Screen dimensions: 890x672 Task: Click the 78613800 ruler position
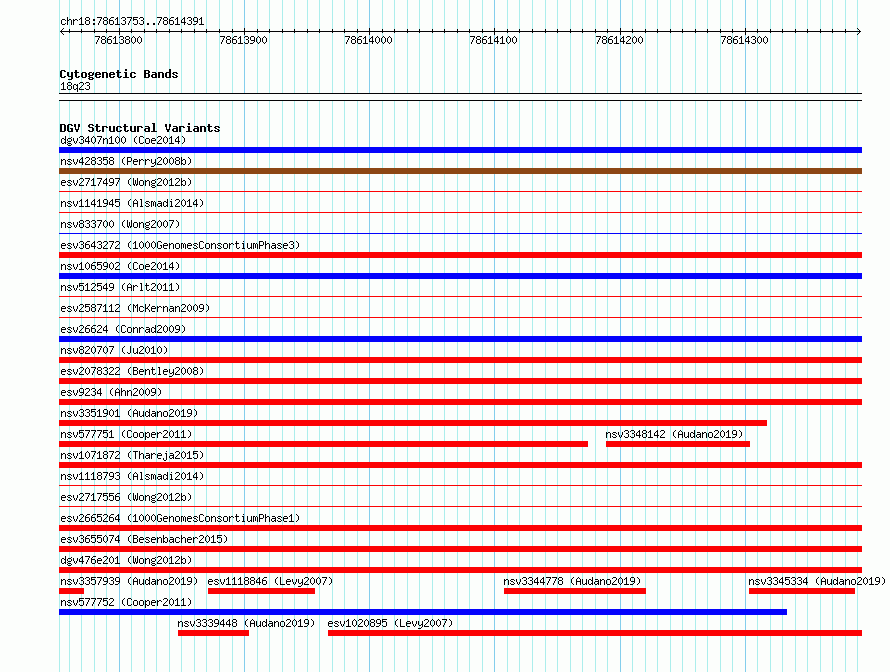point(119,40)
